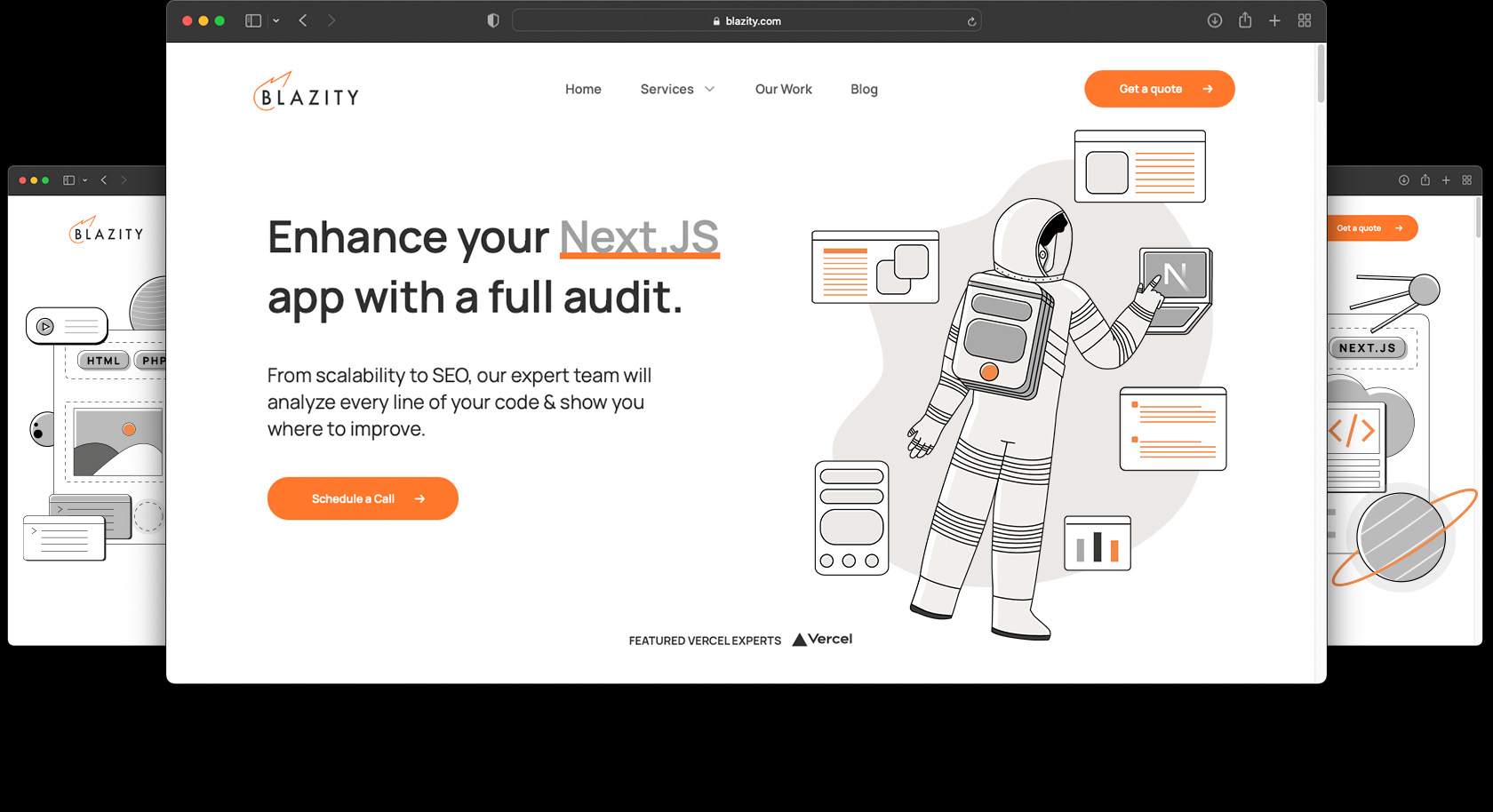Image resolution: width=1493 pixels, height=812 pixels.
Task: Click the play icon card in left window
Action: (x=67, y=326)
